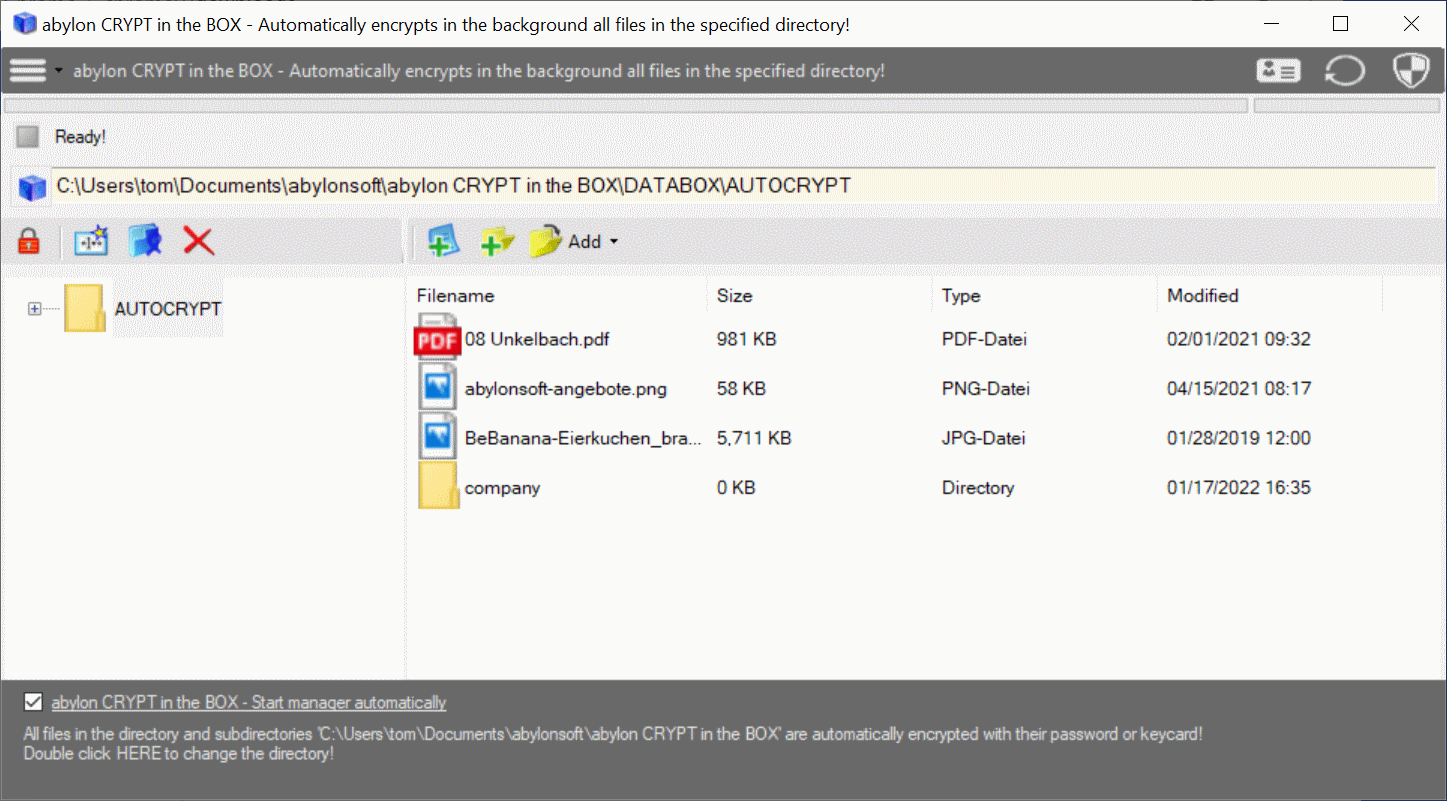This screenshot has height=801, width=1447.
Task: Expand the AUTOCRYPT tree node
Action: (x=35, y=309)
